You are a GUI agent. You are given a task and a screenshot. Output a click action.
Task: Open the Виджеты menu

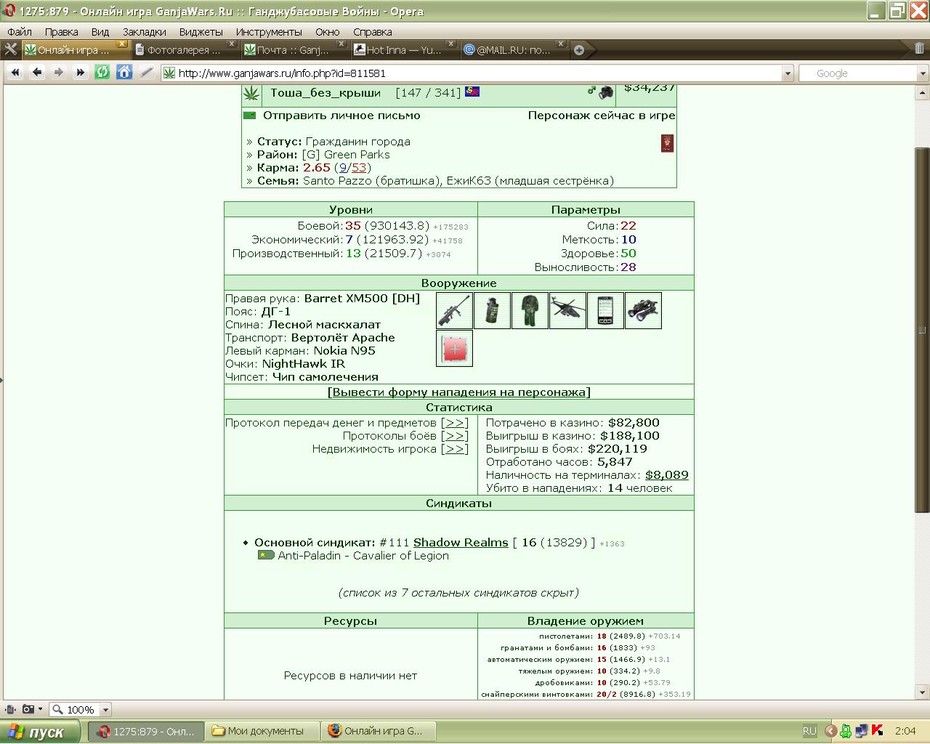(201, 32)
